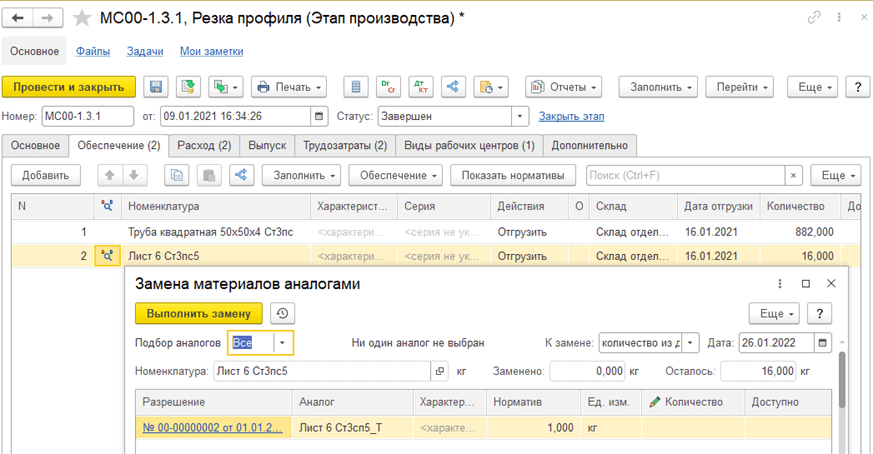873x454 pixels.
Task: Switch to the Файлы section
Action: pos(93,51)
